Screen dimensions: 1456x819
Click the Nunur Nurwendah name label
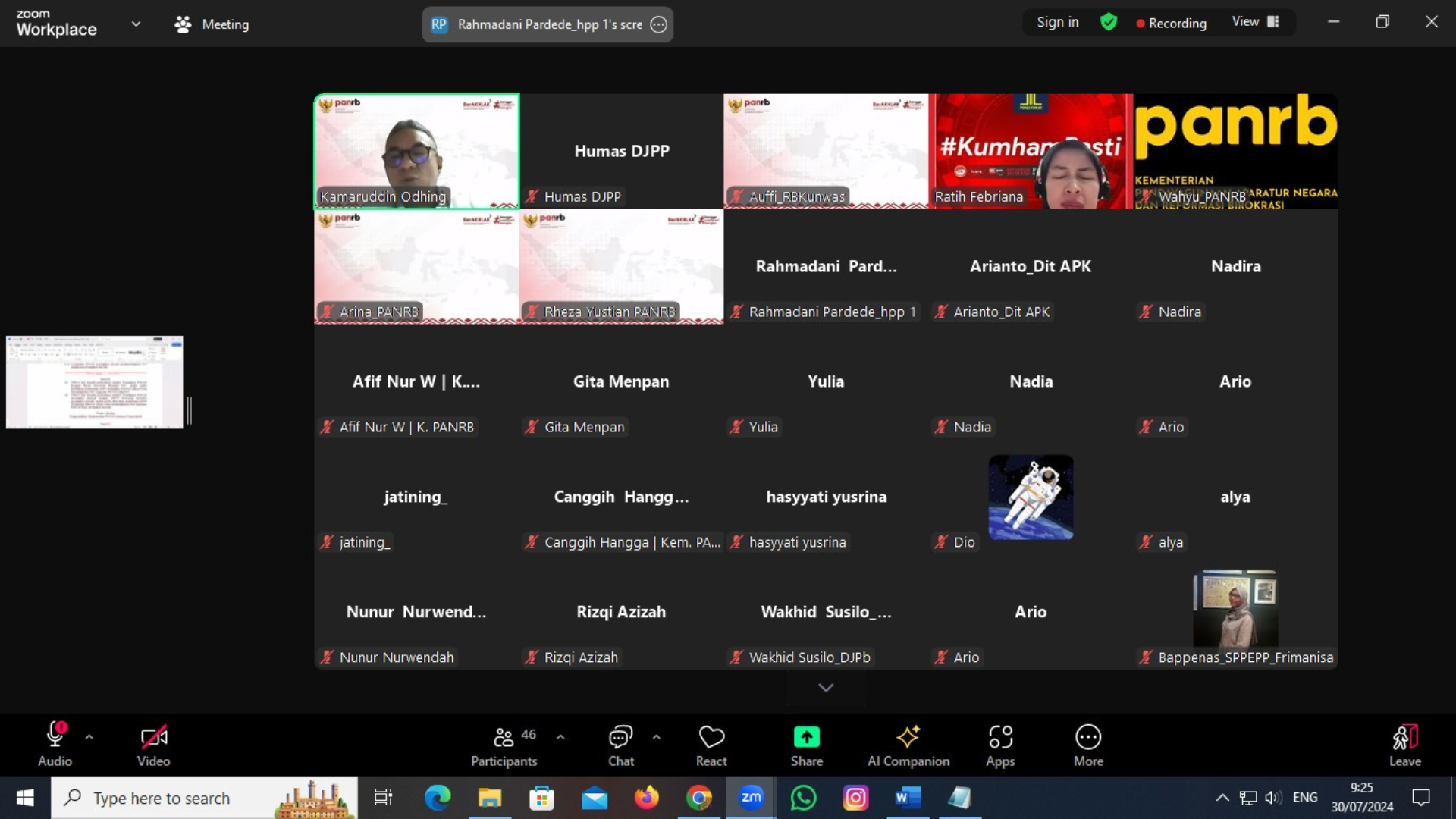[x=396, y=657]
